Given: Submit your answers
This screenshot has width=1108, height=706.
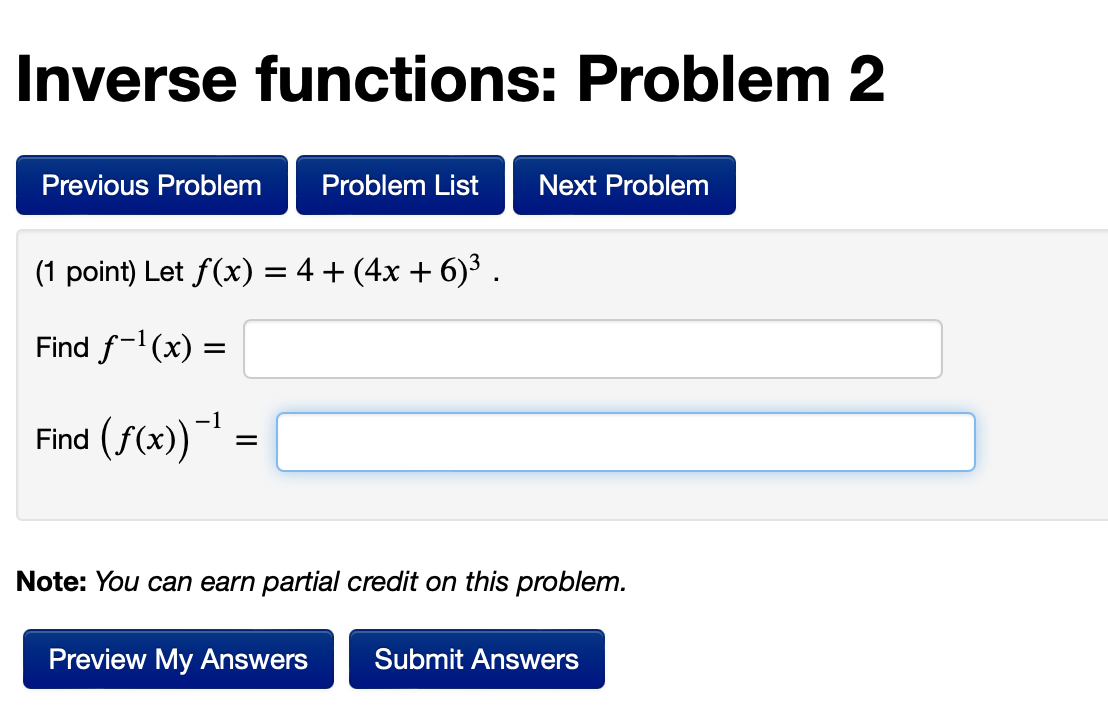Looking at the screenshot, I should tap(477, 659).
